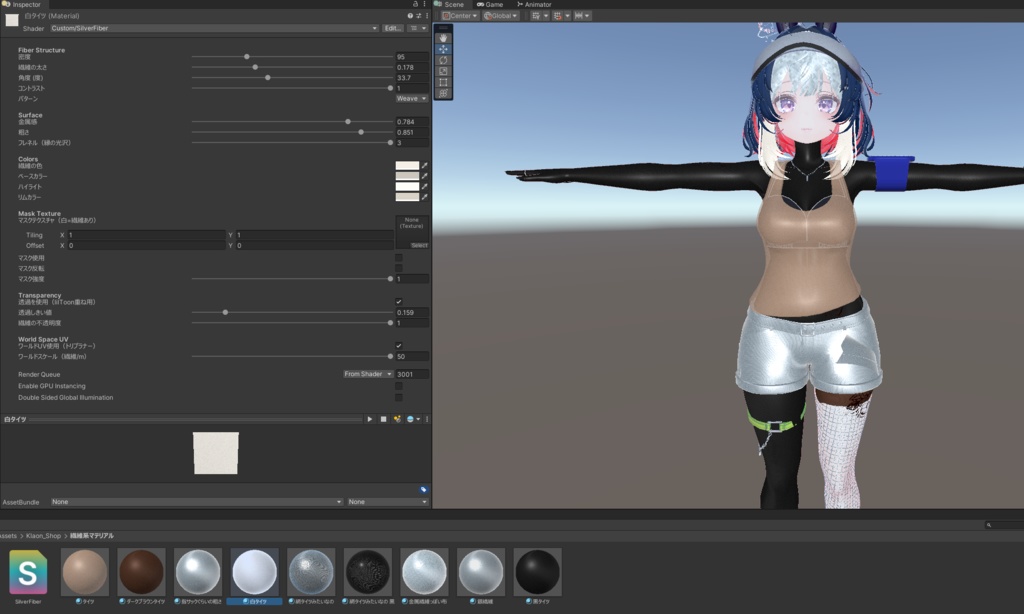Open the AssetBundle variant dropdown
The width and height of the screenshot is (1024, 614).
pos(388,502)
